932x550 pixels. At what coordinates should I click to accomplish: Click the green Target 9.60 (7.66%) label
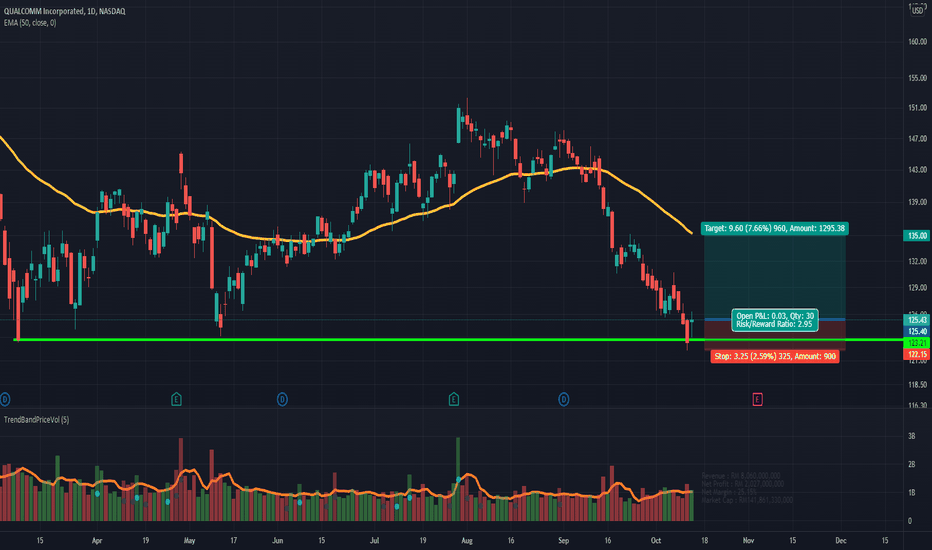point(775,228)
